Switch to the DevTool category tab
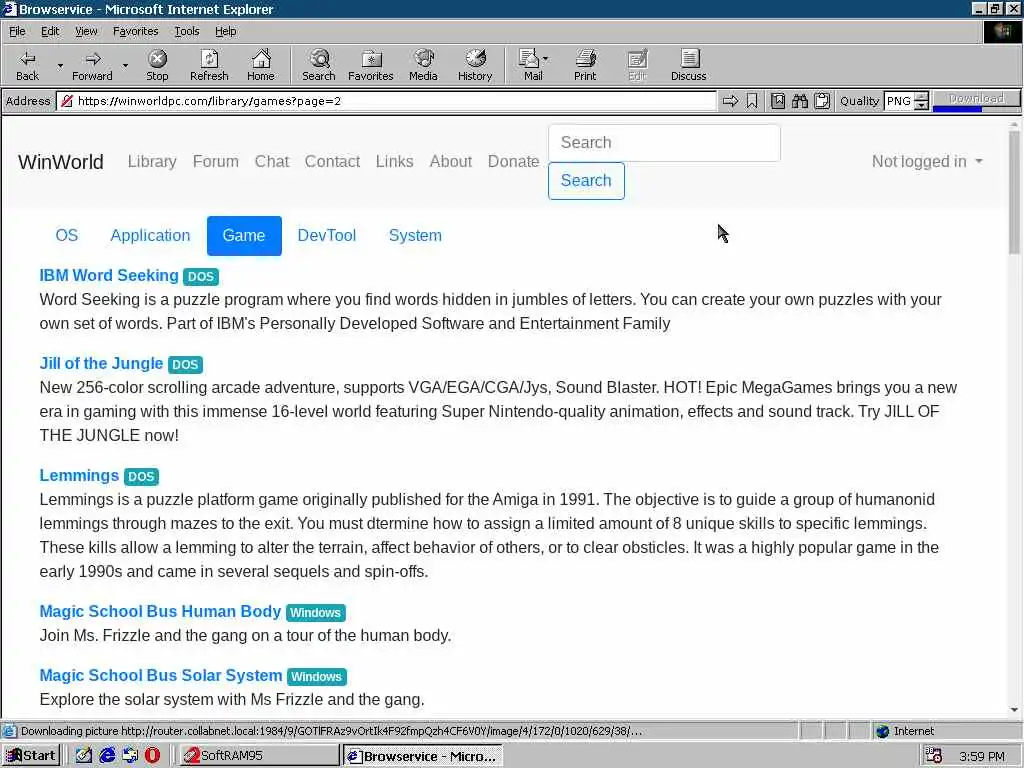 [x=327, y=236]
